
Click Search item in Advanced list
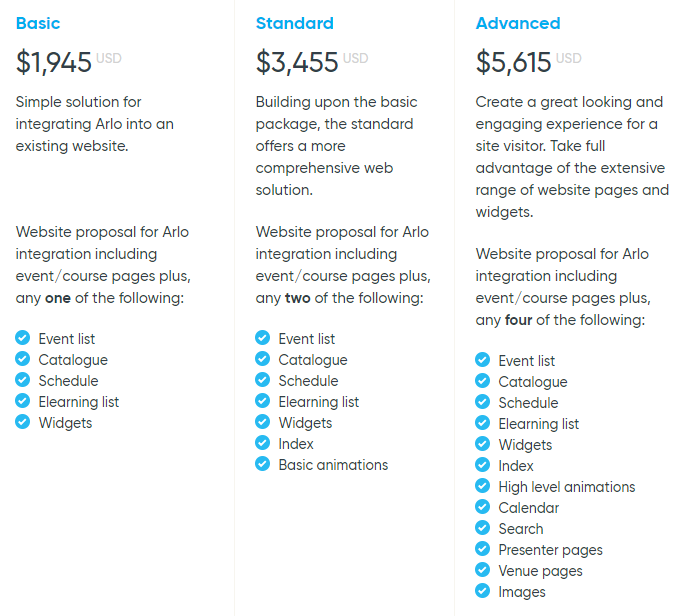[x=521, y=529]
